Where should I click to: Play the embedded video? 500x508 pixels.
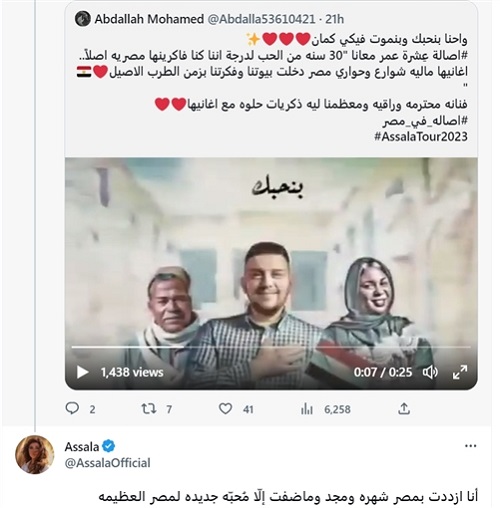pyautogui.click(x=82, y=372)
